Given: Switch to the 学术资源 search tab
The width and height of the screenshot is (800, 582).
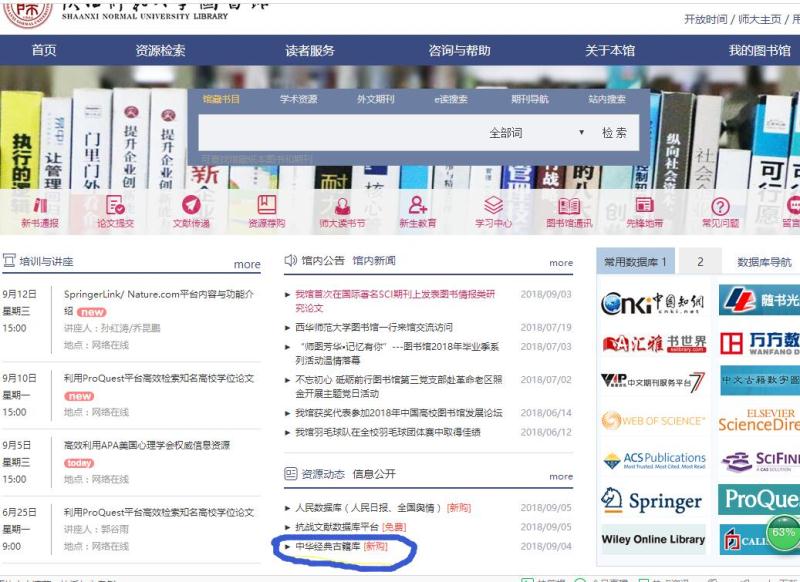Looking at the screenshot, I should coord(298,100).
